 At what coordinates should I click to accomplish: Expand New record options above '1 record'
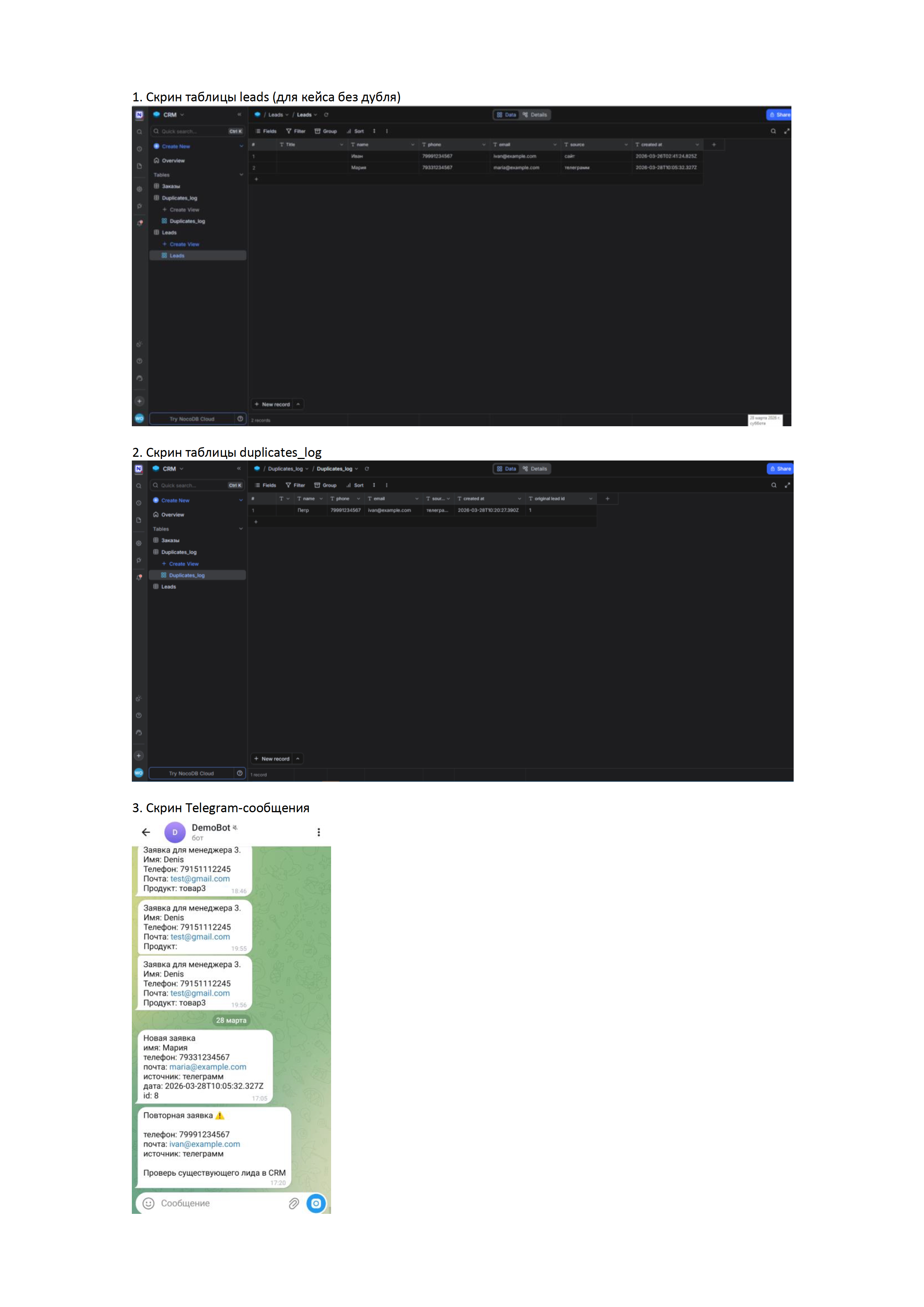(298, 758)
